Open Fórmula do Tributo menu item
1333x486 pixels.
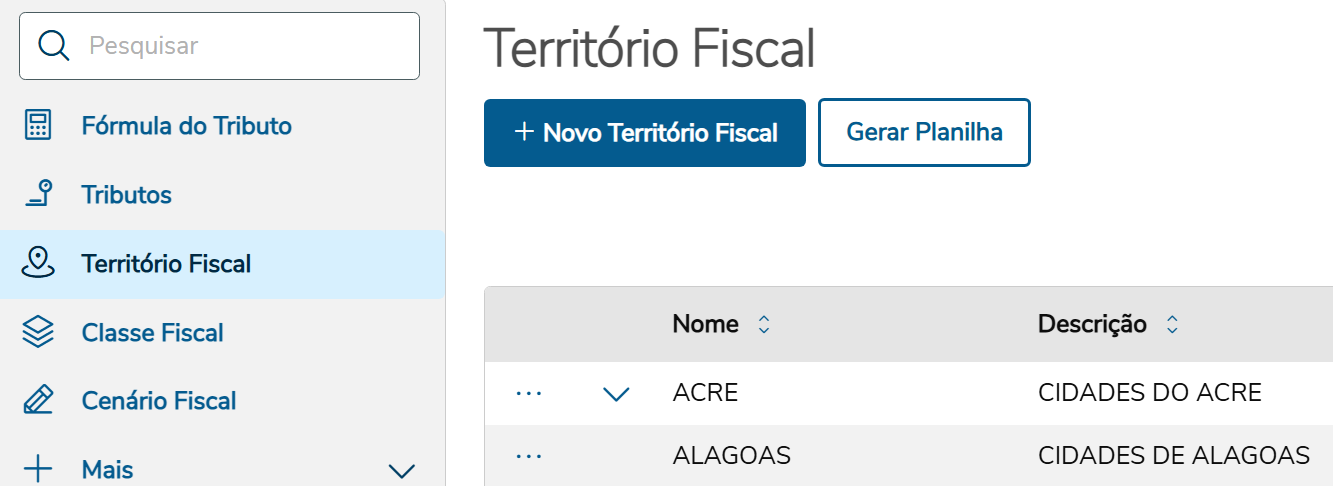coord(186,126)
